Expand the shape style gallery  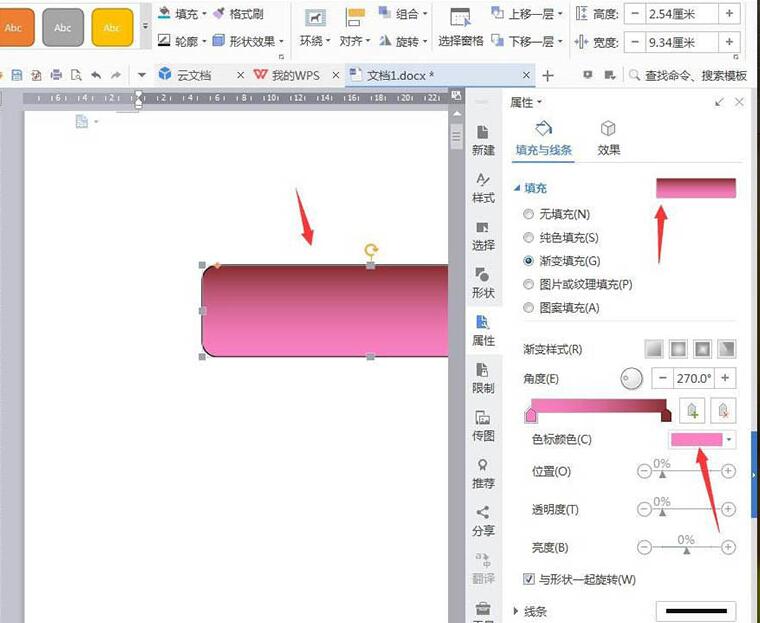click(x=145, y=26)
